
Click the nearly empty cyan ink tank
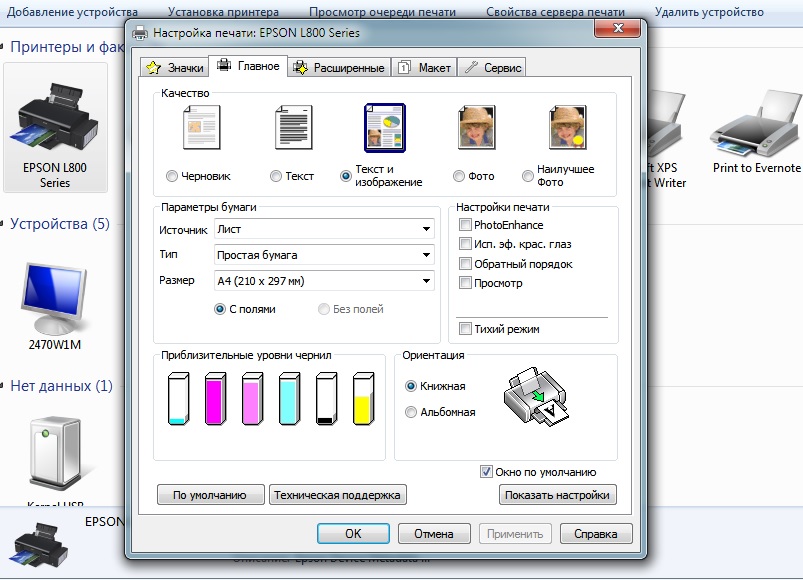point(178,399)
